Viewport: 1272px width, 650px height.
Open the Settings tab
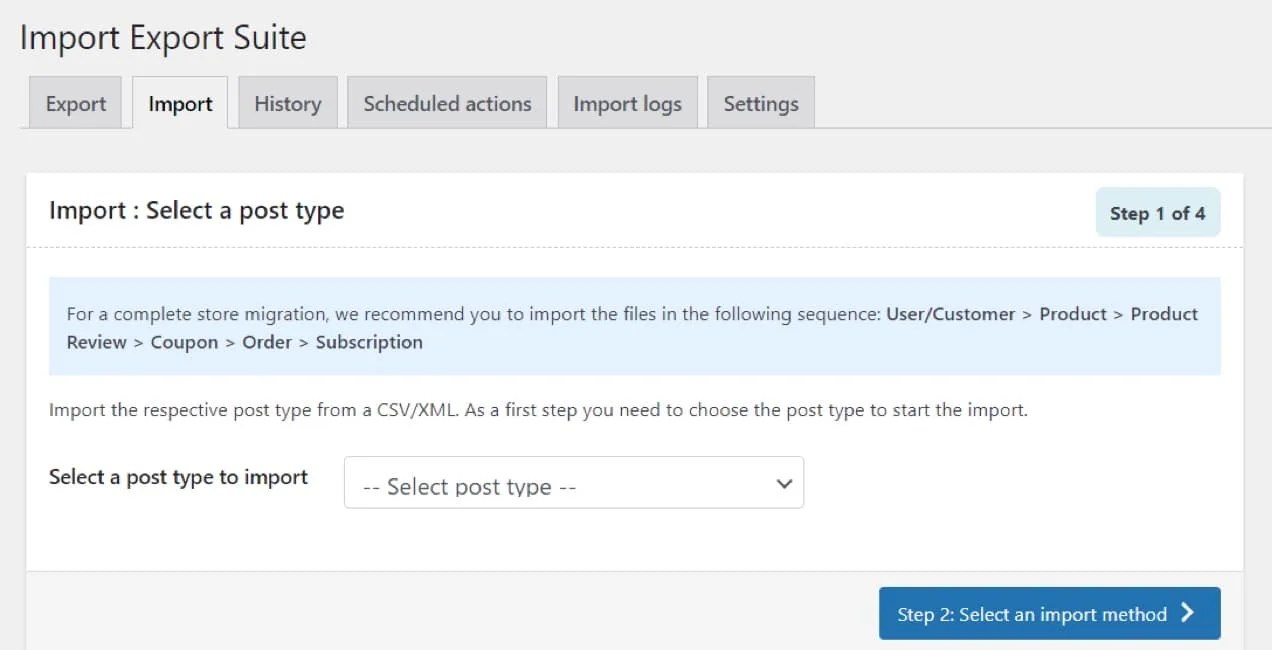tap(761, 104)
